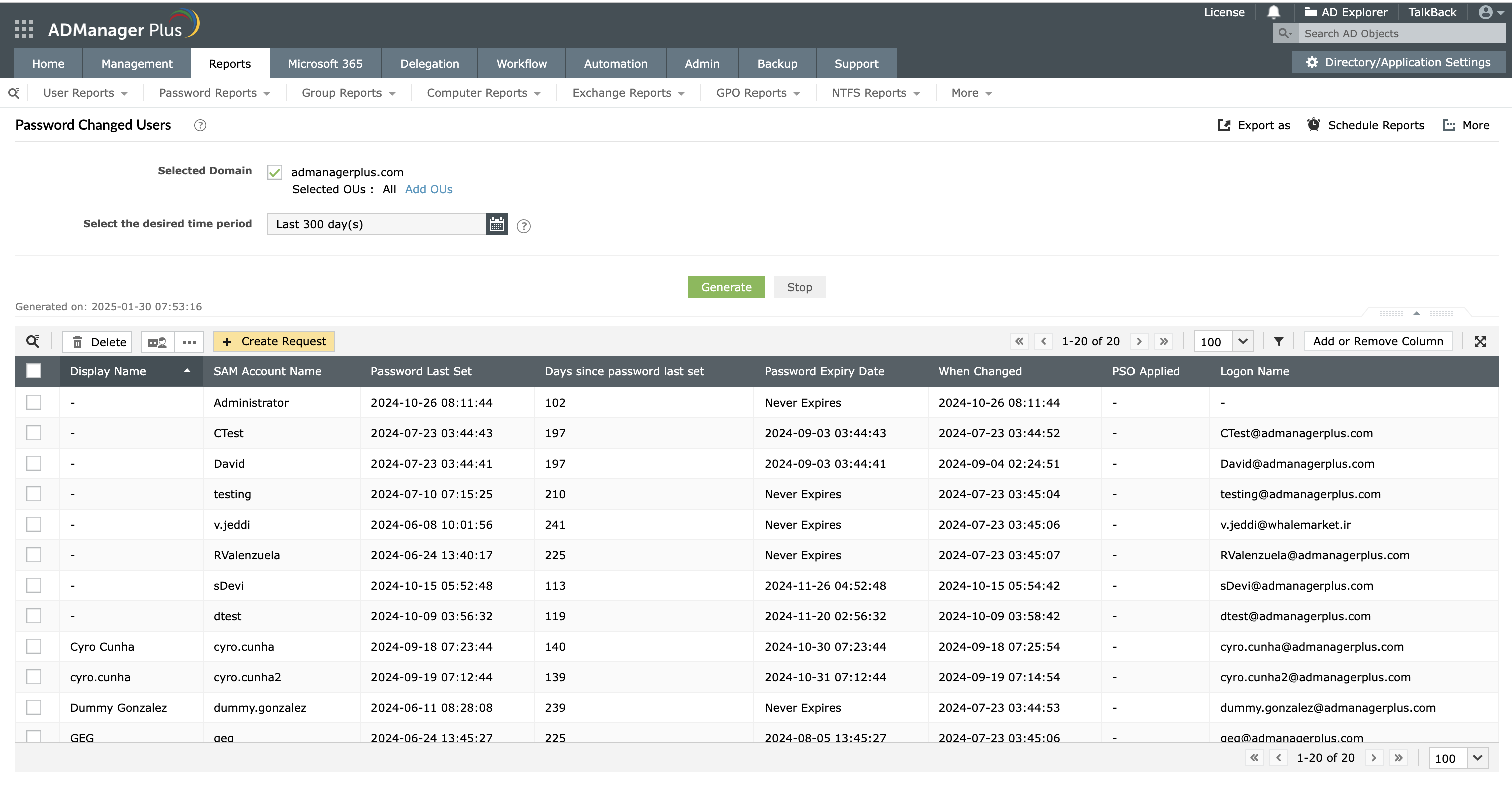Click the filter funnel icon
The image size is (1512, 787).
pyautogui.click(x=1278, y=341)
